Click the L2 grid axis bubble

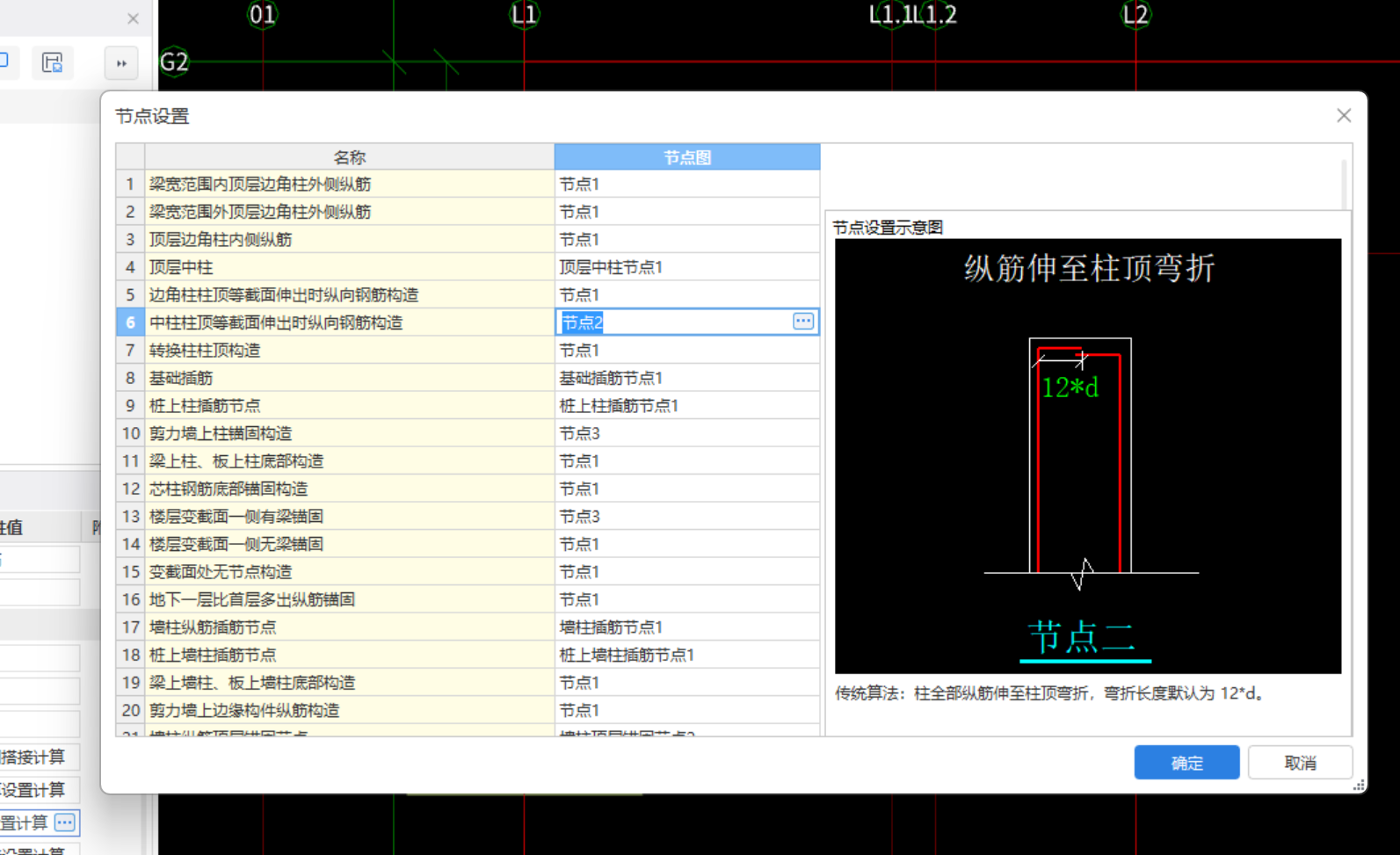1135,14
